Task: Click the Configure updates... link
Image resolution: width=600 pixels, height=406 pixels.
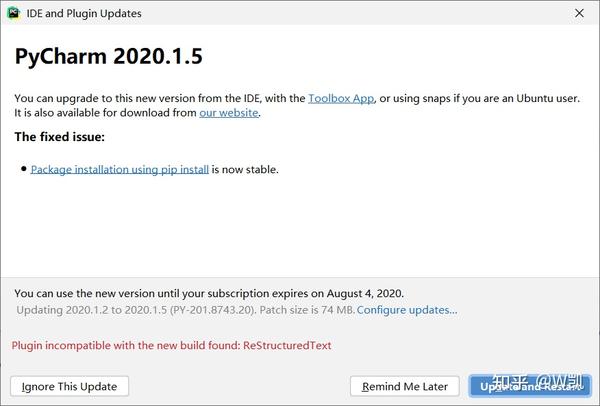Action: click(x=407, y=310)
